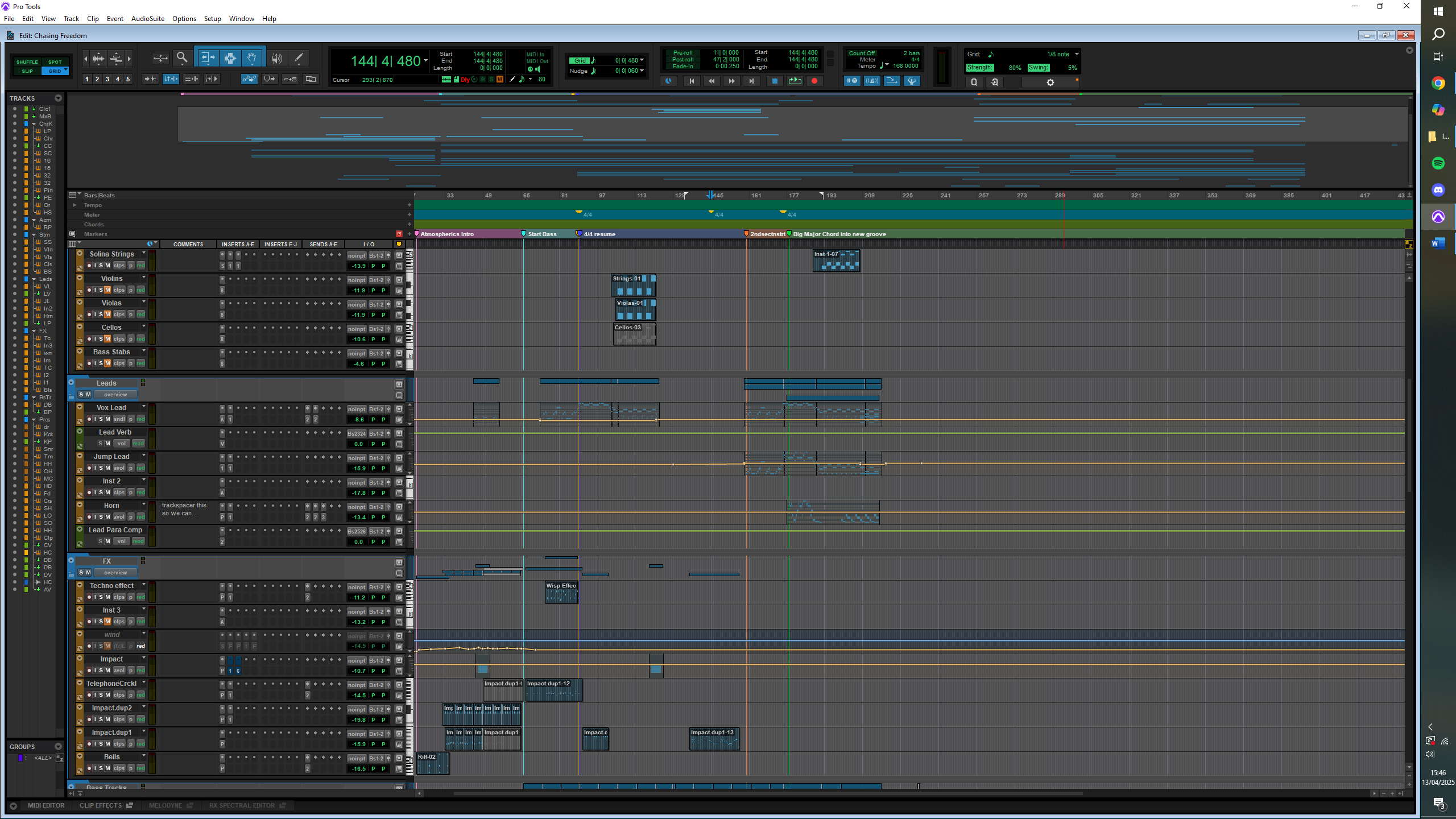
Task: Click Solina Strings noinpt input selector
Action: [357, 256]
